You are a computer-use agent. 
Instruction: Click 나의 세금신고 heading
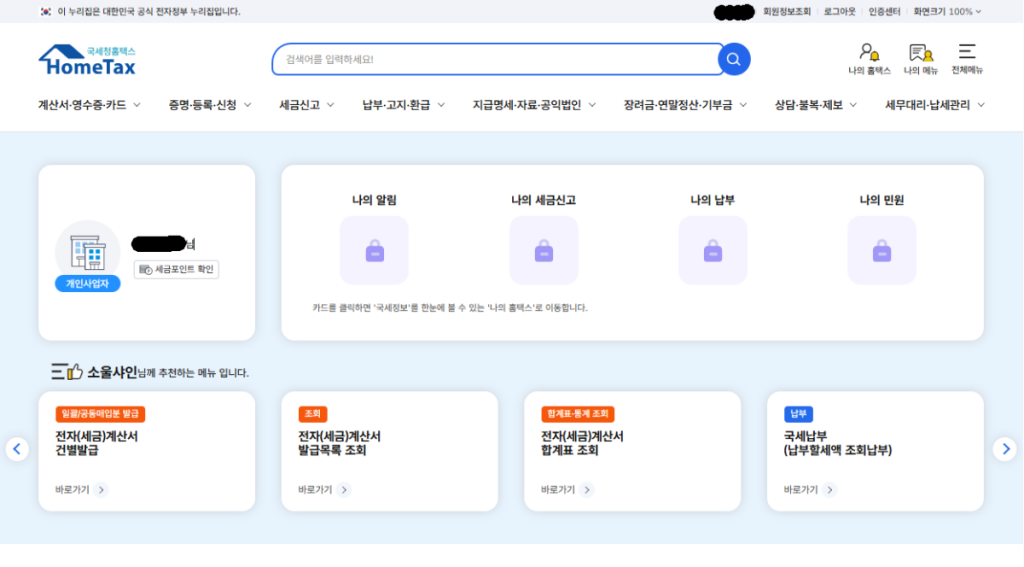[543, 201]
